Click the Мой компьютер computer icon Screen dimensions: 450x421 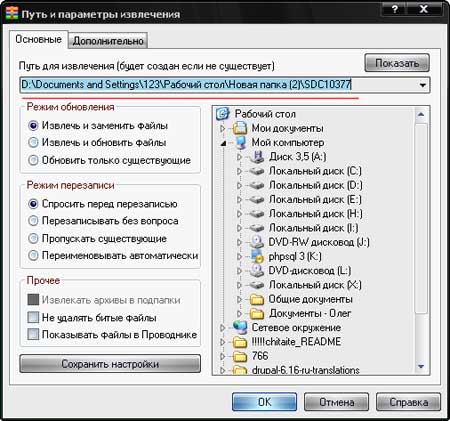pyautogui.click(x=240, y=142)
